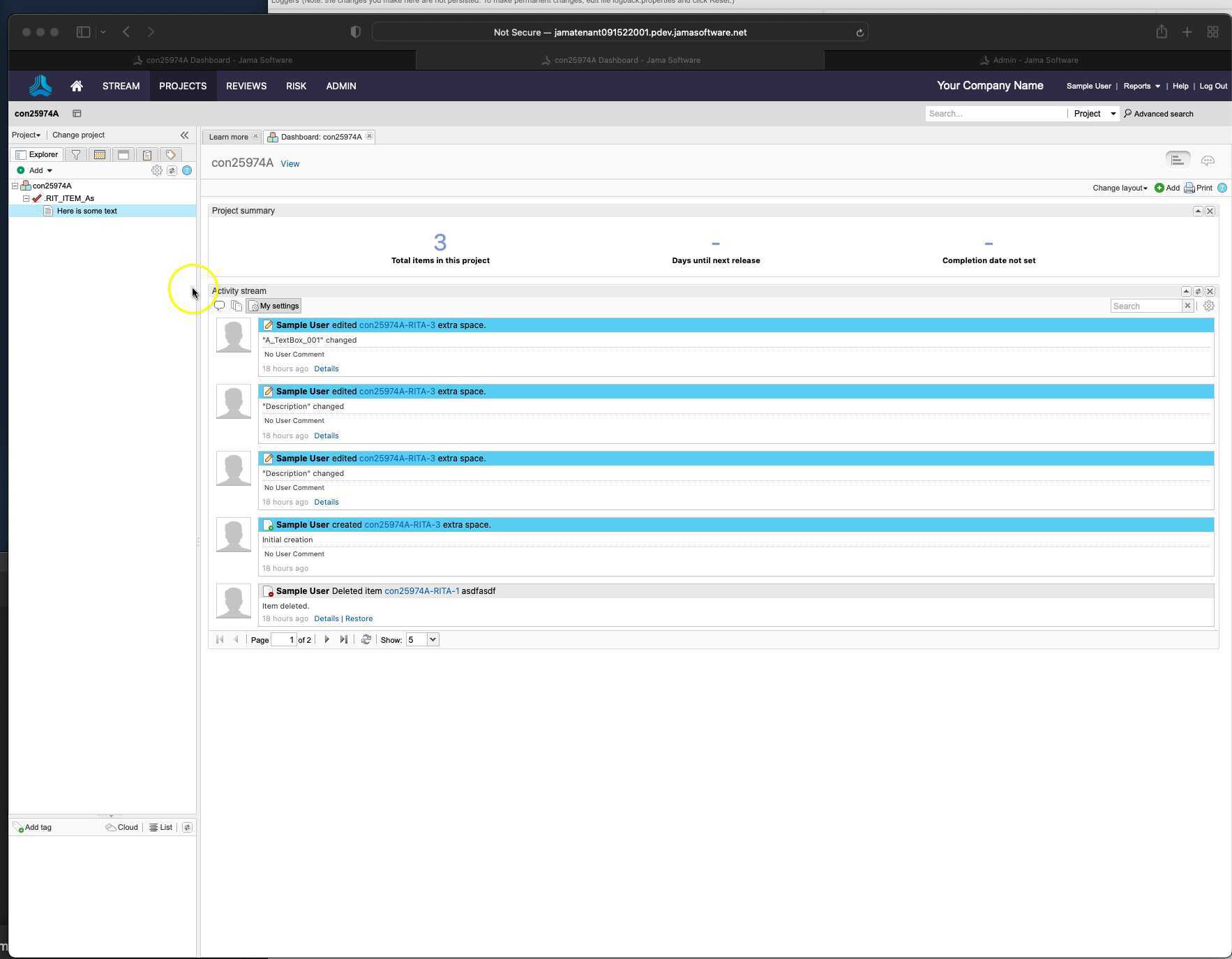Collapse the left project sidebar with double chevron

click(185, 135)
